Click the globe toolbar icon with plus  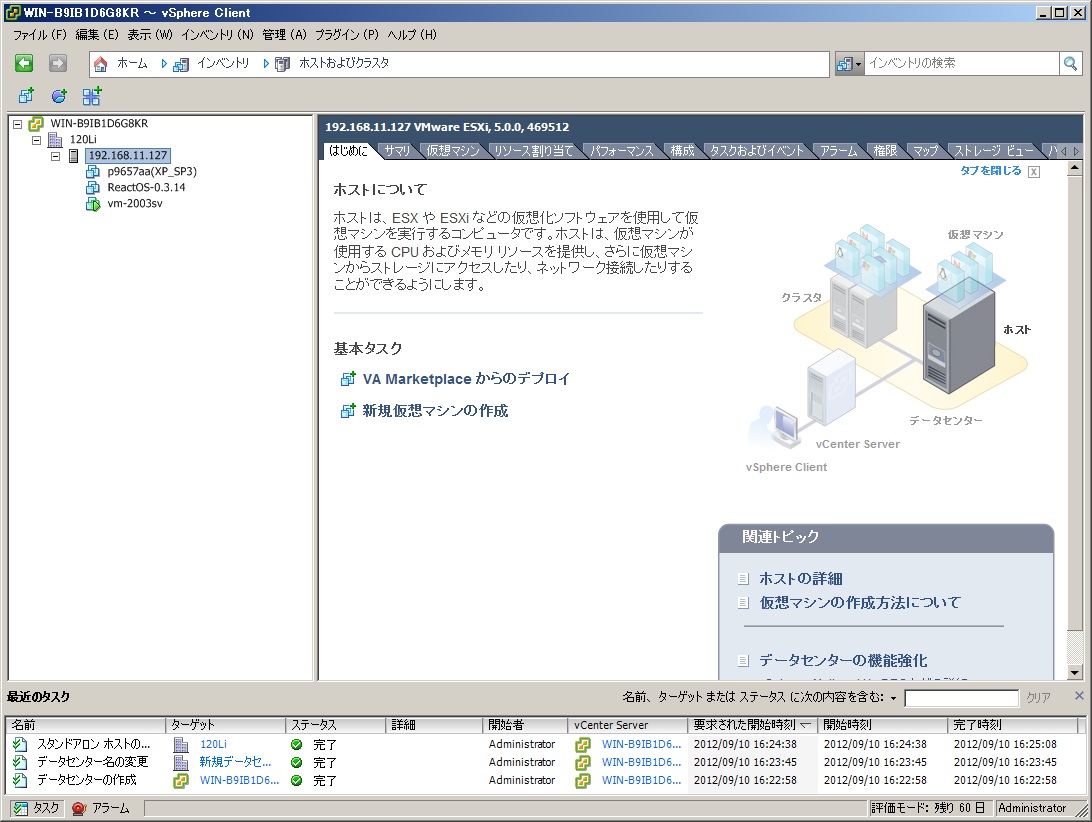pyautogui.click(x=59, y=95)
